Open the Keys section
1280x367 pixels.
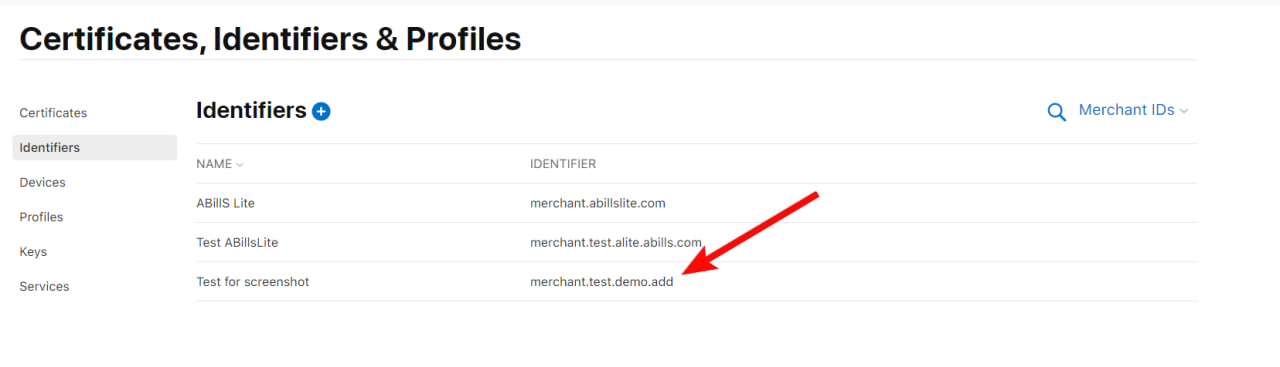click(x=33, y=252)
